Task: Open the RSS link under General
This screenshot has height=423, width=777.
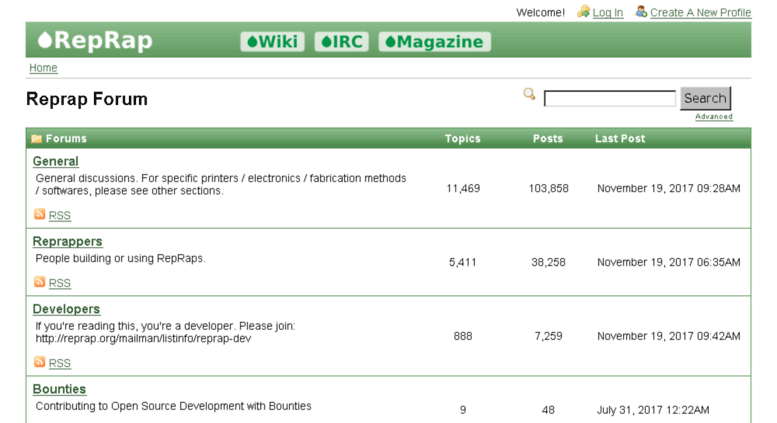Action: (x=59, y=216)
